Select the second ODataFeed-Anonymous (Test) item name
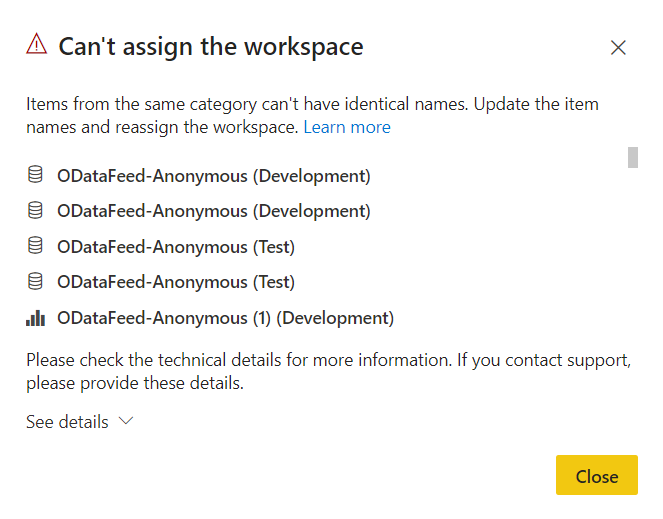663x519 pixels. coord(176,282)
